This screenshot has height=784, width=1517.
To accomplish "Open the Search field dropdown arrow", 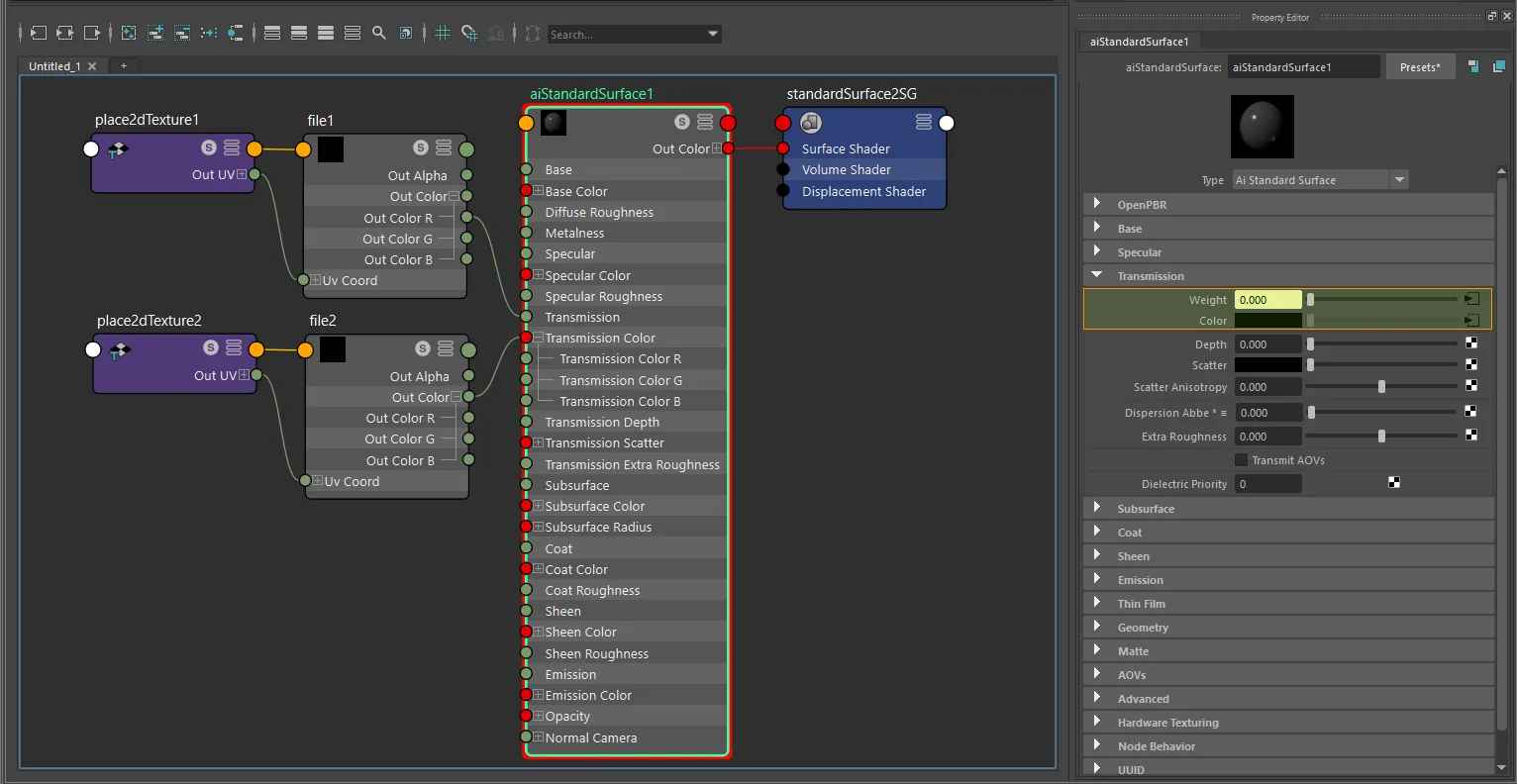I will click(713, 34).
